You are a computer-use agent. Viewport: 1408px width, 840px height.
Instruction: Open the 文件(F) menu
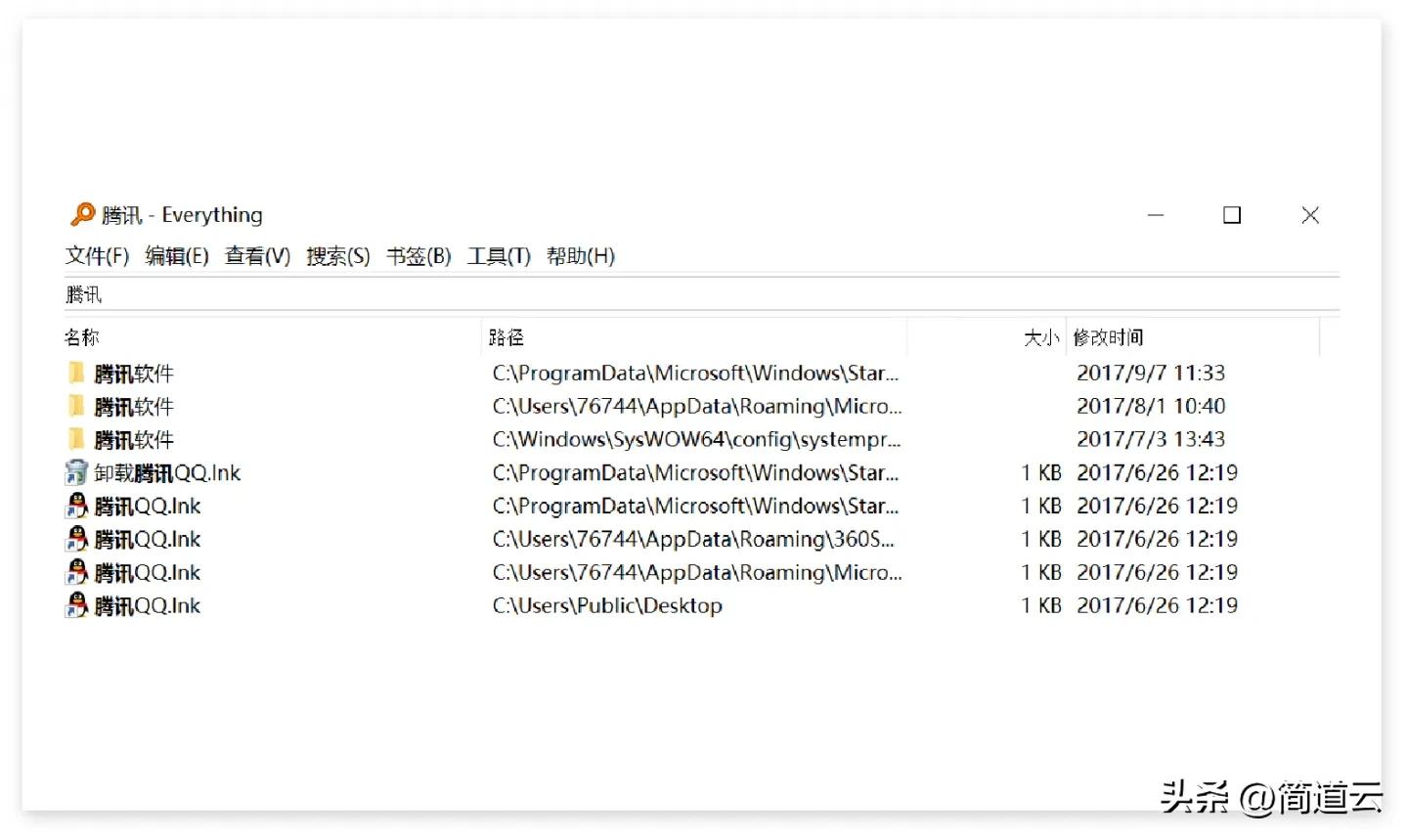point(97,256)
